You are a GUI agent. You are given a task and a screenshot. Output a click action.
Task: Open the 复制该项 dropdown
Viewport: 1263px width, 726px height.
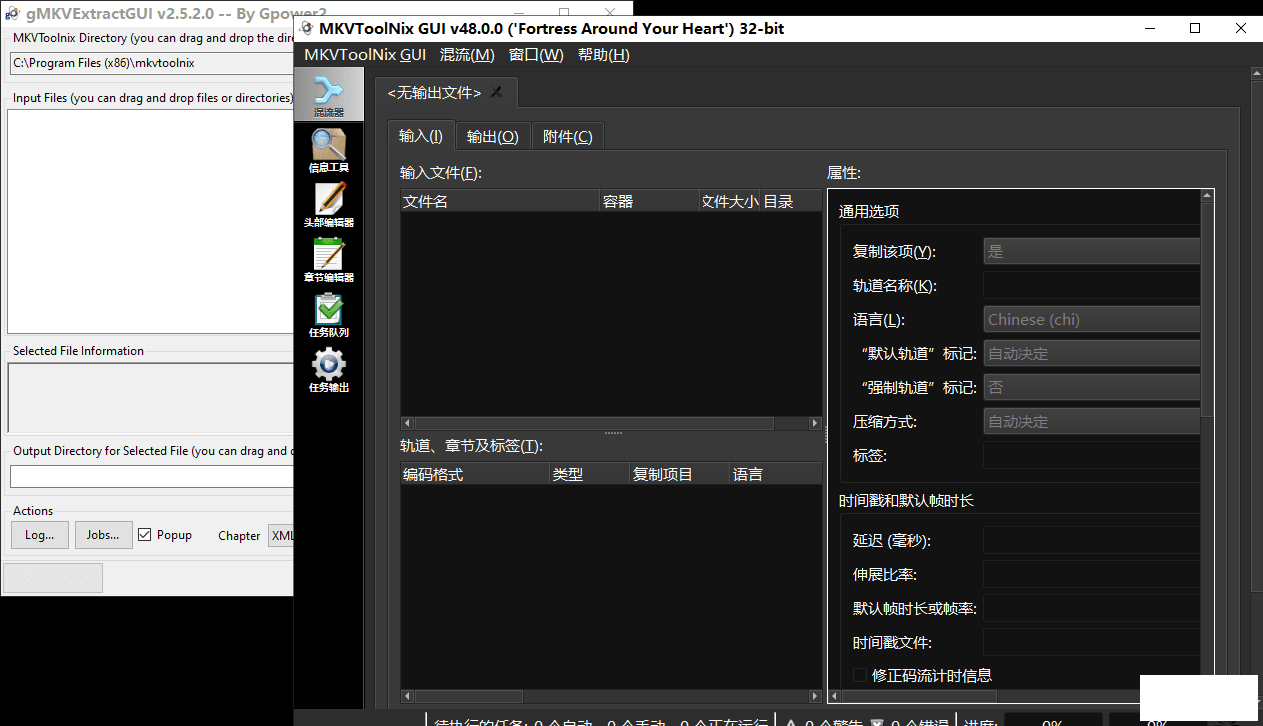pos(1092,252)
